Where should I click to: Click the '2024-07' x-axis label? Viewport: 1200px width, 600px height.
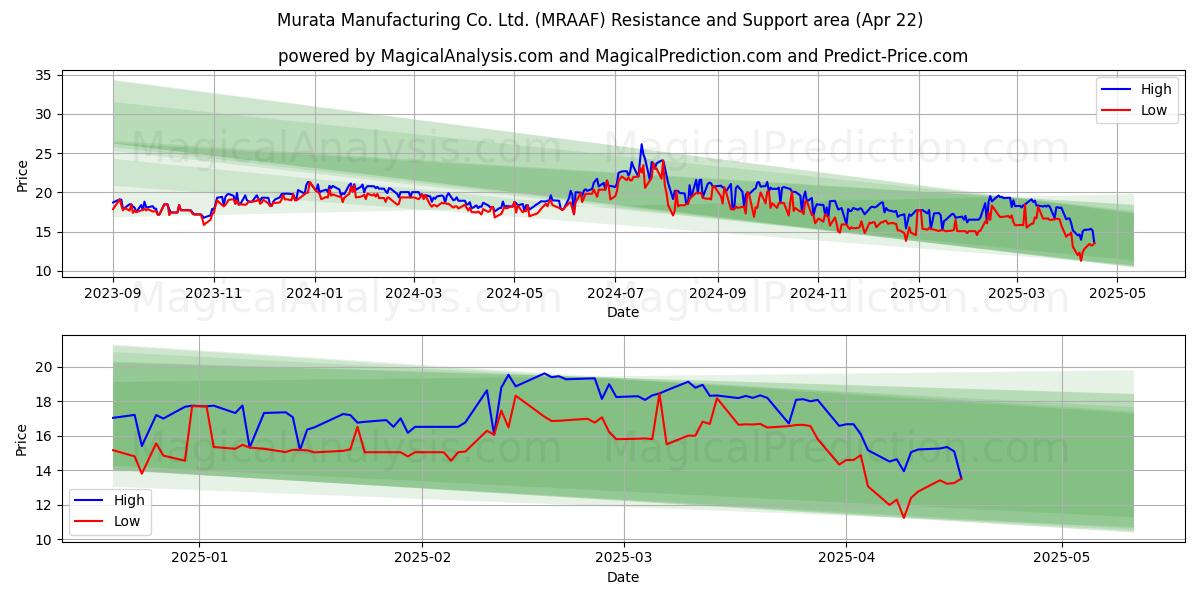coord(614,293)
